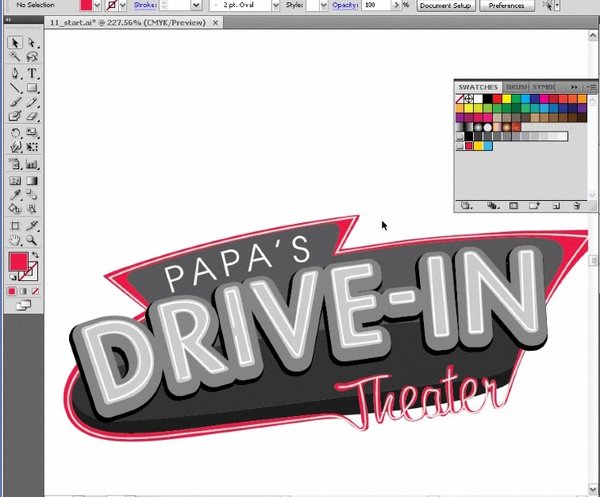Open the Preferences button

tap(506, 5)
